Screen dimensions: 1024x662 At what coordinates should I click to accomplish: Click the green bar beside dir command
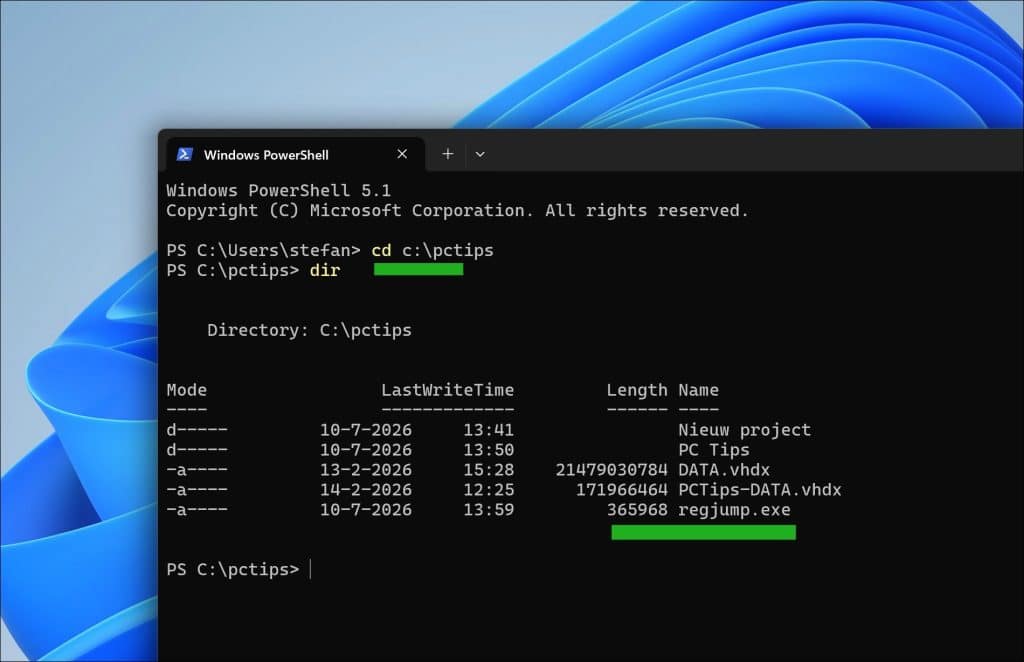pos(419,270)
